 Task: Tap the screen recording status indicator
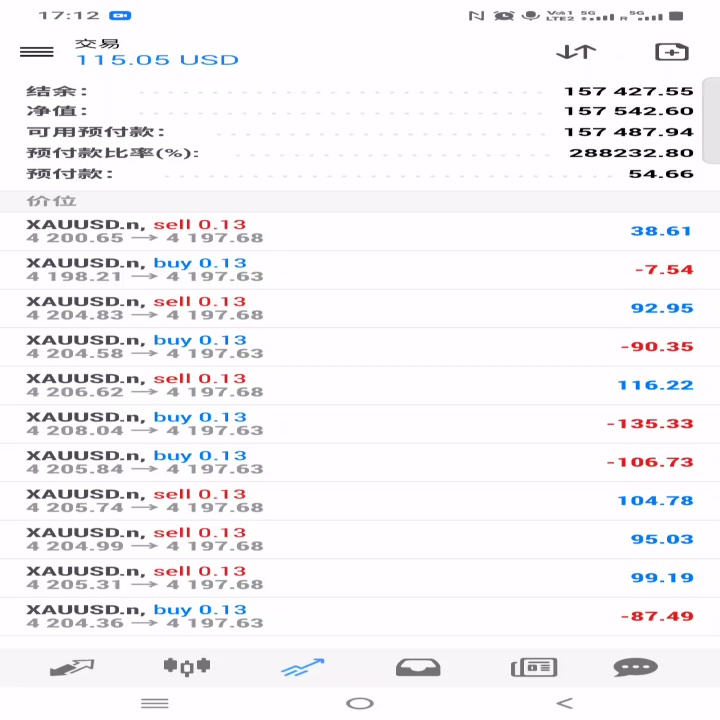tap(120, 16)
